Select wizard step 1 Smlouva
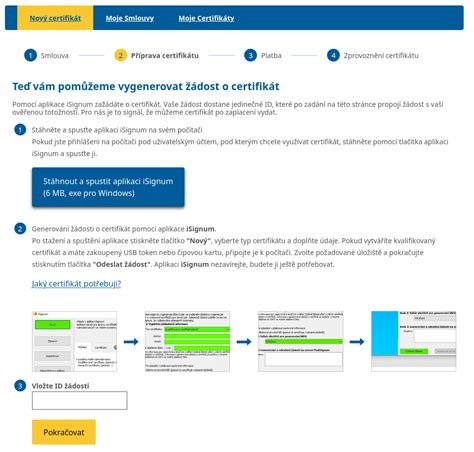This screenshot has width=474, height=452. [x=47, y=55]
